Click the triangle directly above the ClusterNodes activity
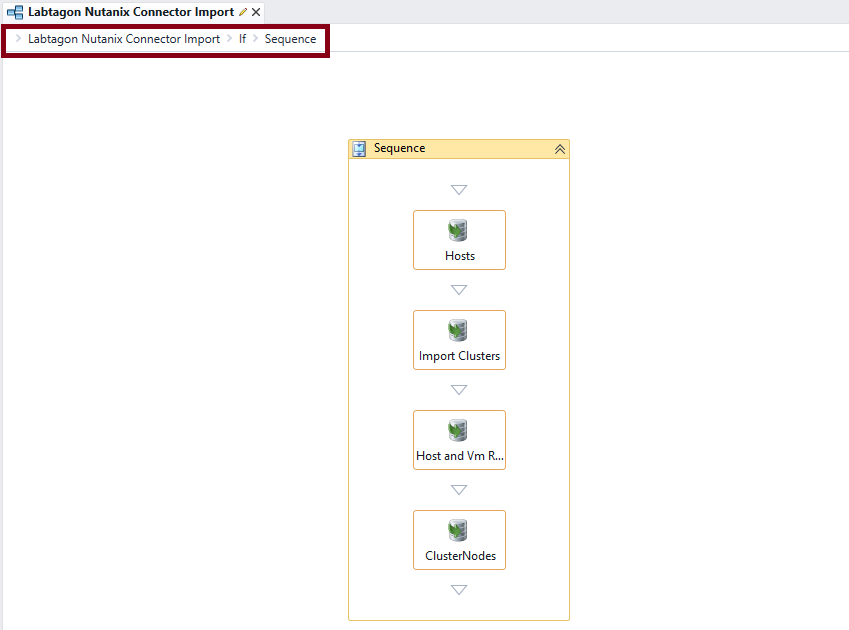Screen dimensions: 849x630 [x=459, y=490]
